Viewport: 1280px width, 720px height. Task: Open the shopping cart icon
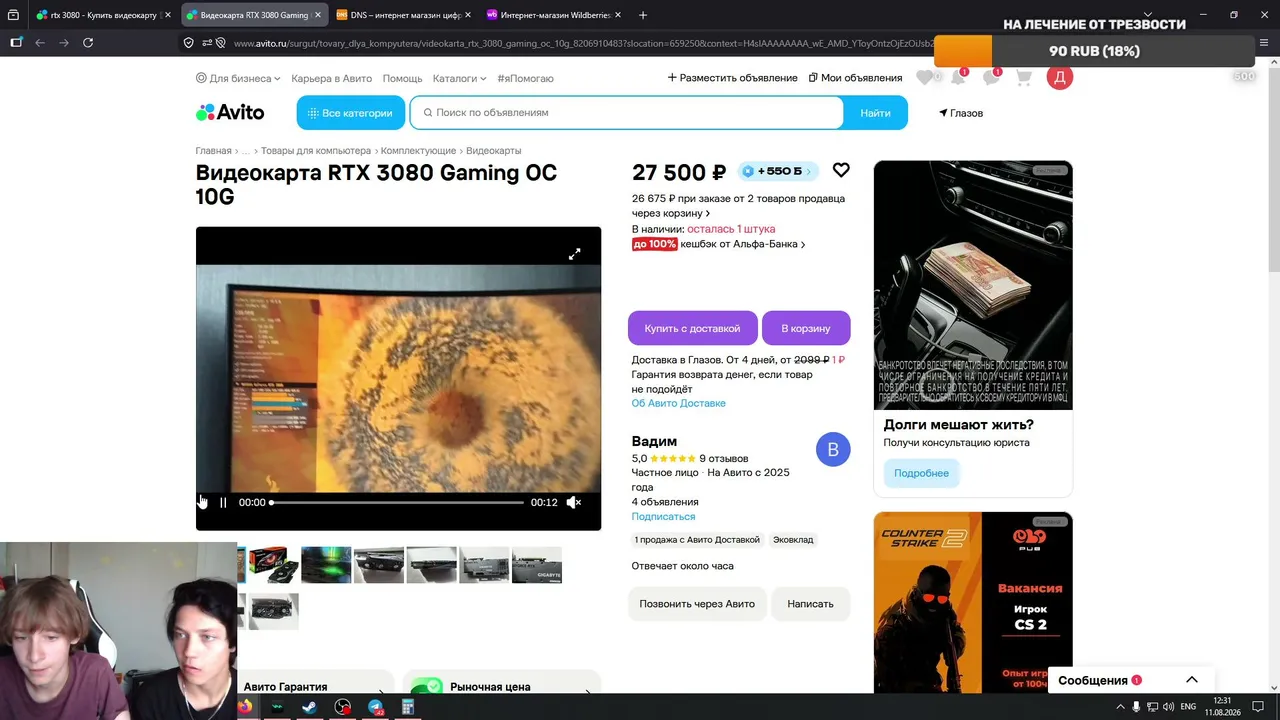[x=1023, y=78]
